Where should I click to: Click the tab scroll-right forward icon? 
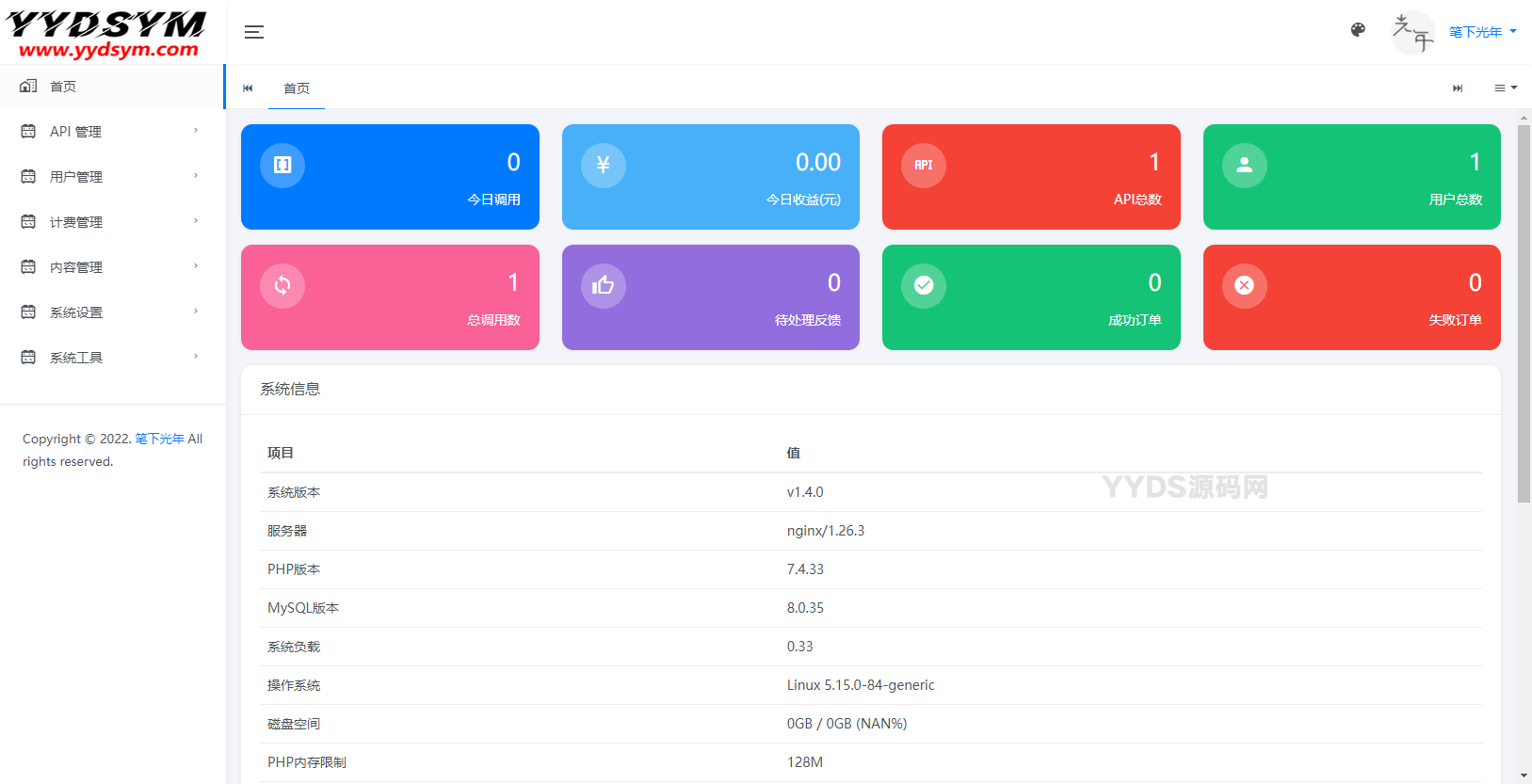pos(1458,88)
